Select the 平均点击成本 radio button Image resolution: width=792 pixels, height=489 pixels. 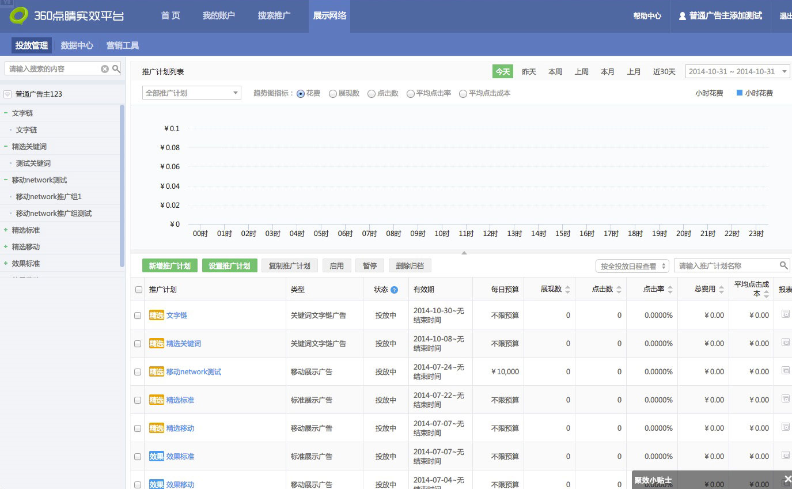(x=463, y=93)
